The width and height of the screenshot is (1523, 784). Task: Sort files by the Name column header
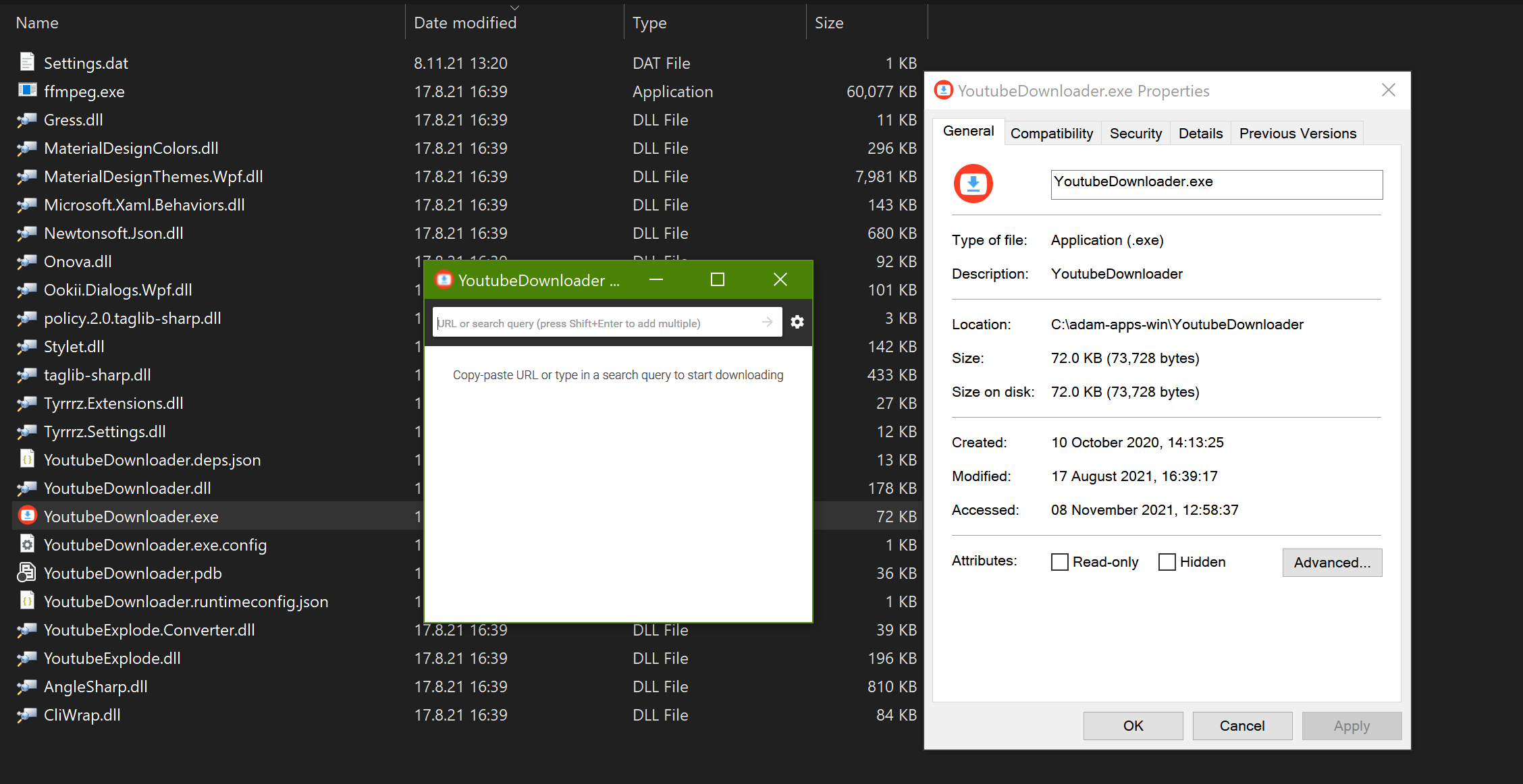[x=37, y=22]
